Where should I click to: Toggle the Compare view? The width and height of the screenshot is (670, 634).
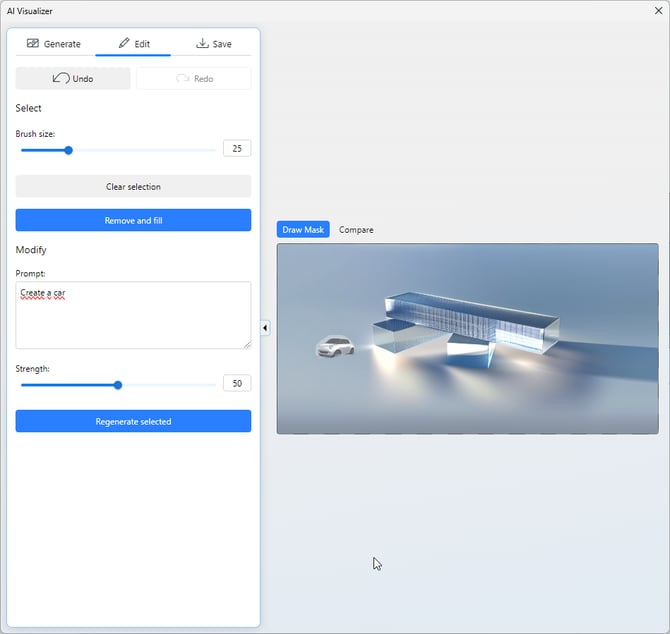click(x=356, y=230)
